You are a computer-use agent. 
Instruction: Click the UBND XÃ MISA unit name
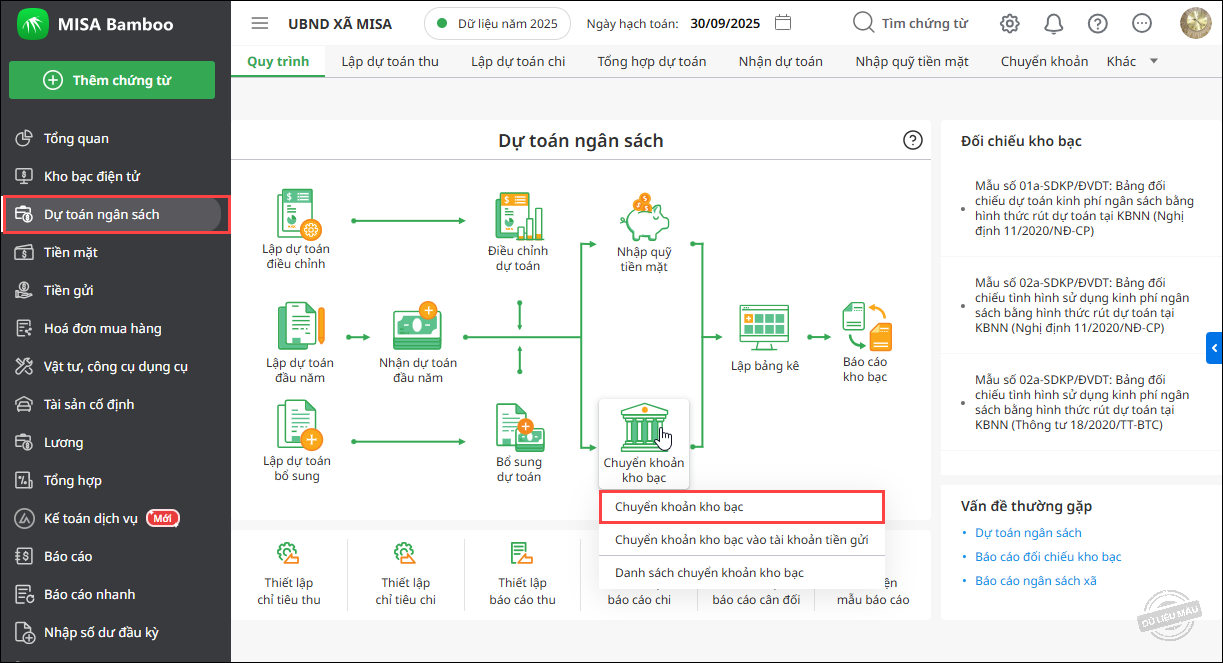pos(340,23)
